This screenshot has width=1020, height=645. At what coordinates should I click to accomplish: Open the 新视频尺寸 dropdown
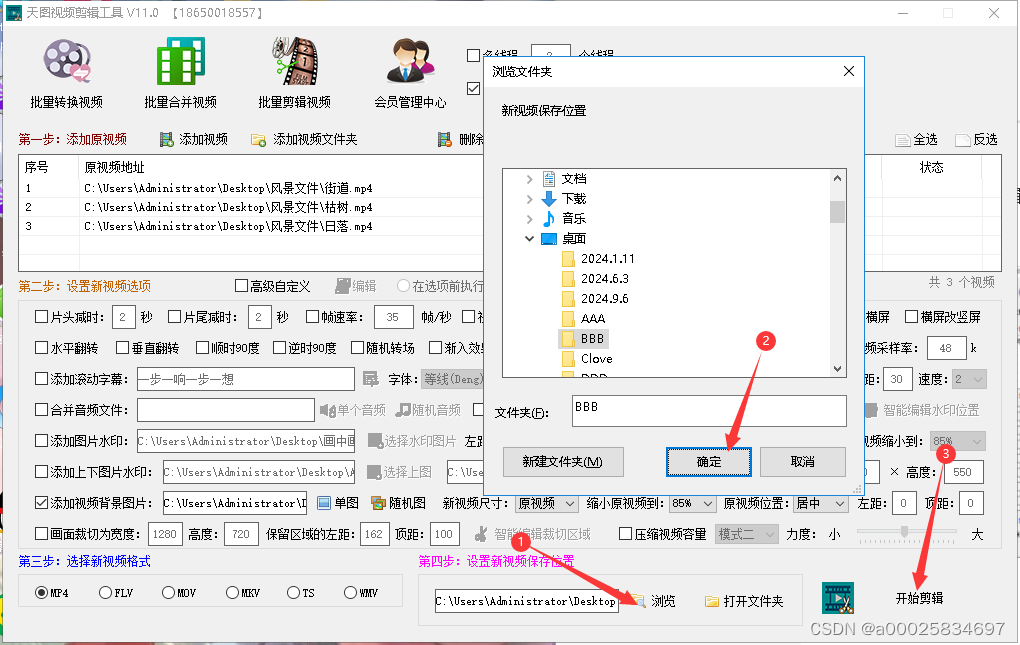click(546, 503)
